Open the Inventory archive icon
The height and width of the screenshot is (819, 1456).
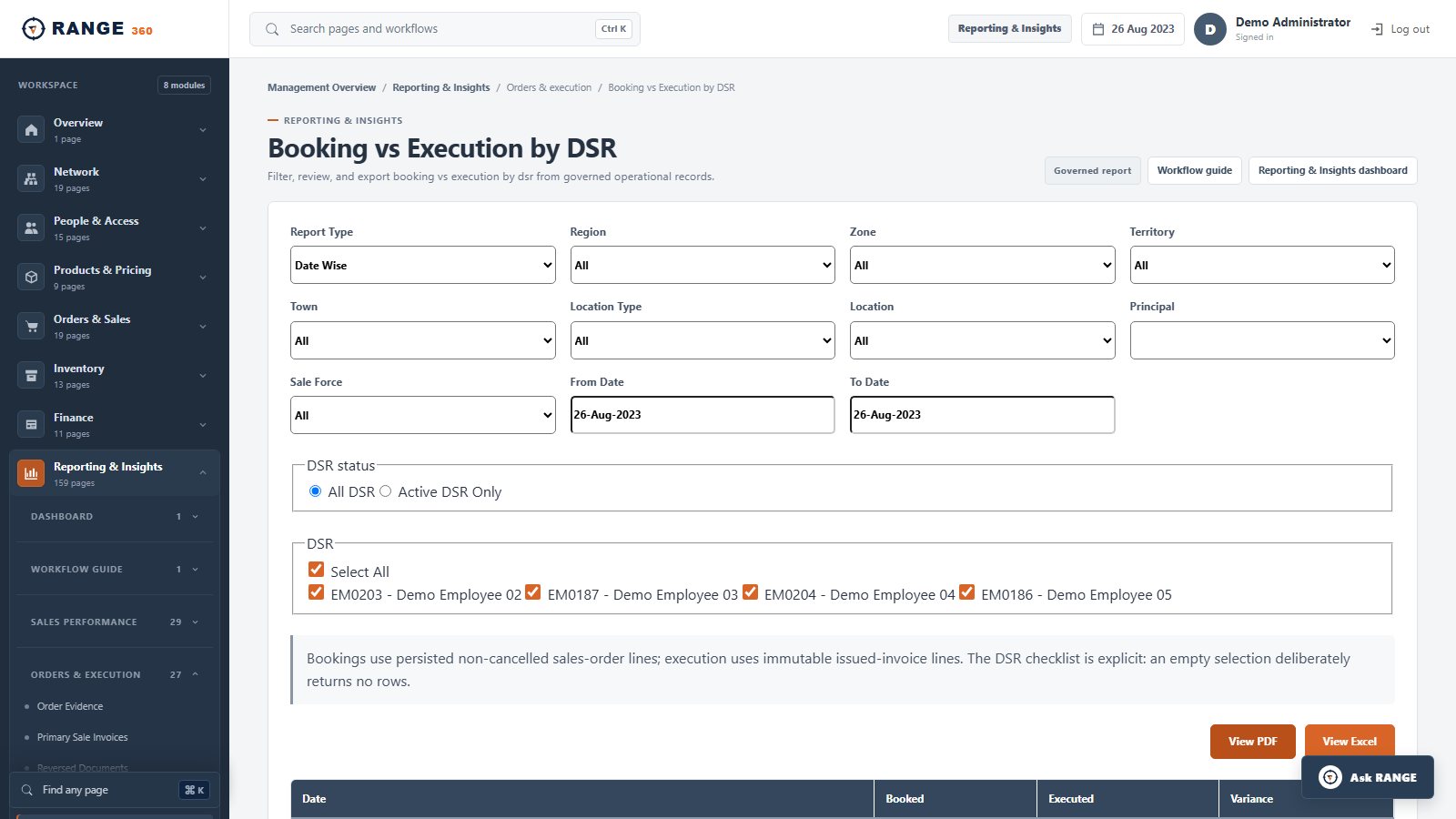point(31,375)
